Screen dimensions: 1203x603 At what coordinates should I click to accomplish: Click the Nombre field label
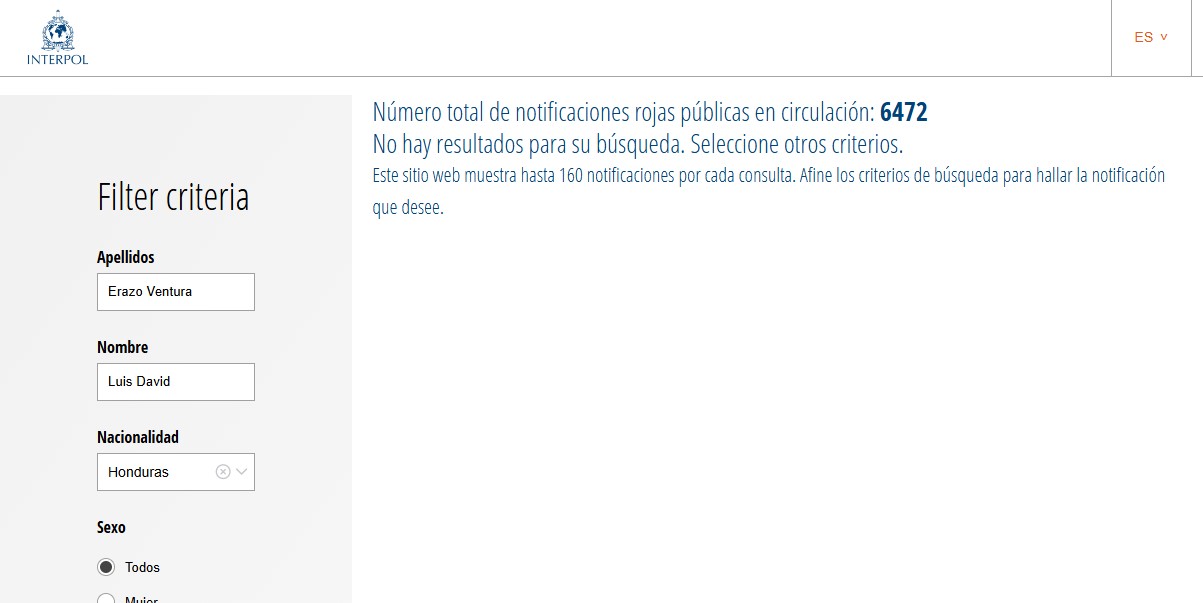click(x=123, y=347)
